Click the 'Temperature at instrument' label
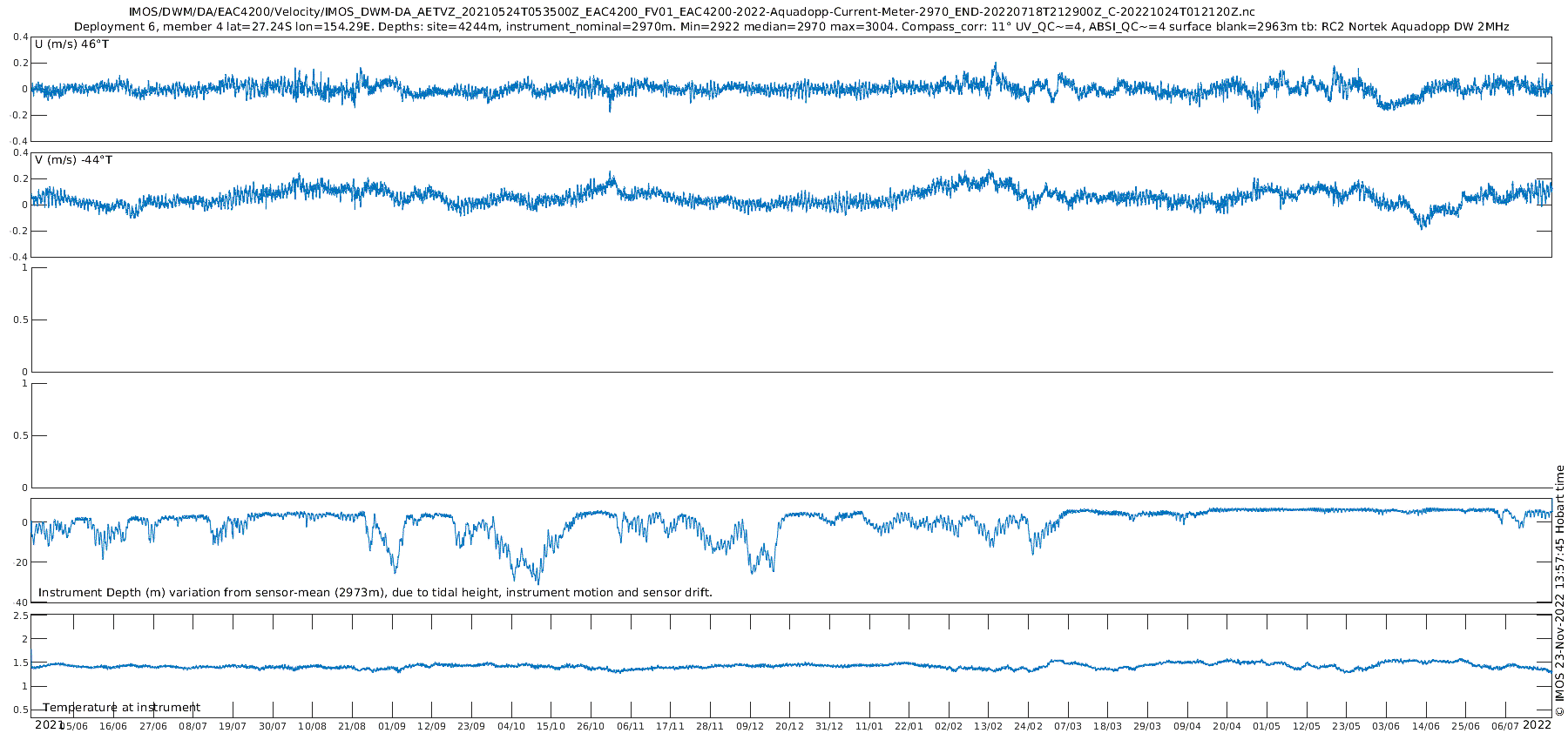The height and width of the screenshot is (740, 1568). pyautogui.click(x=122, y=708)
